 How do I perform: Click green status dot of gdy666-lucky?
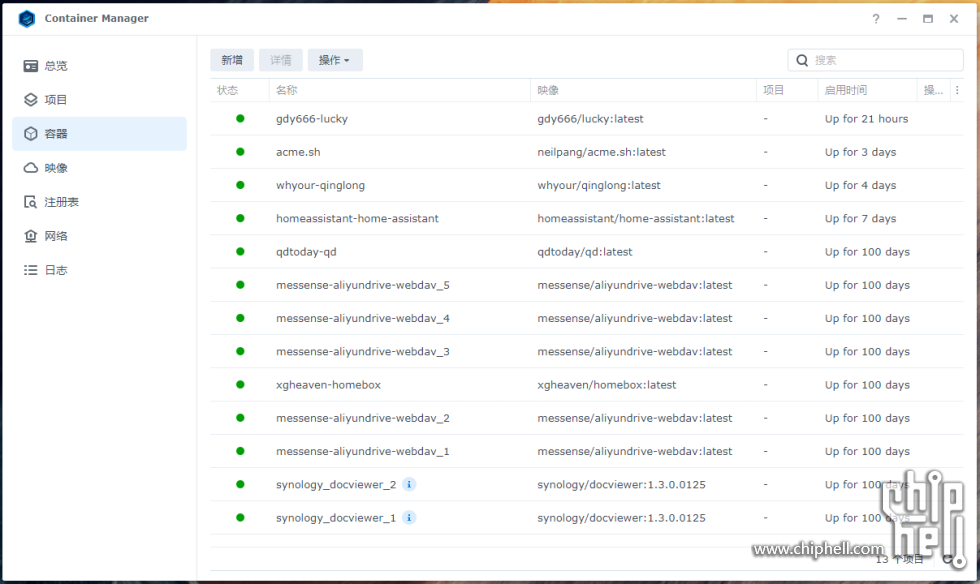[240, 118]
